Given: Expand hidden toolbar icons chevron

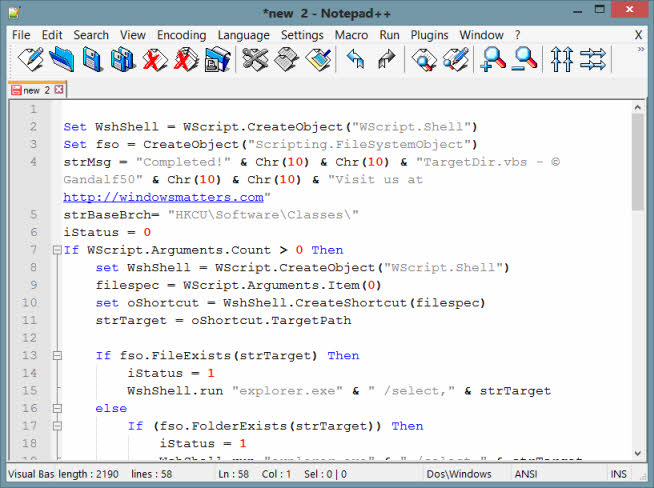Looking at the screenshot, I should click(641, 50).
